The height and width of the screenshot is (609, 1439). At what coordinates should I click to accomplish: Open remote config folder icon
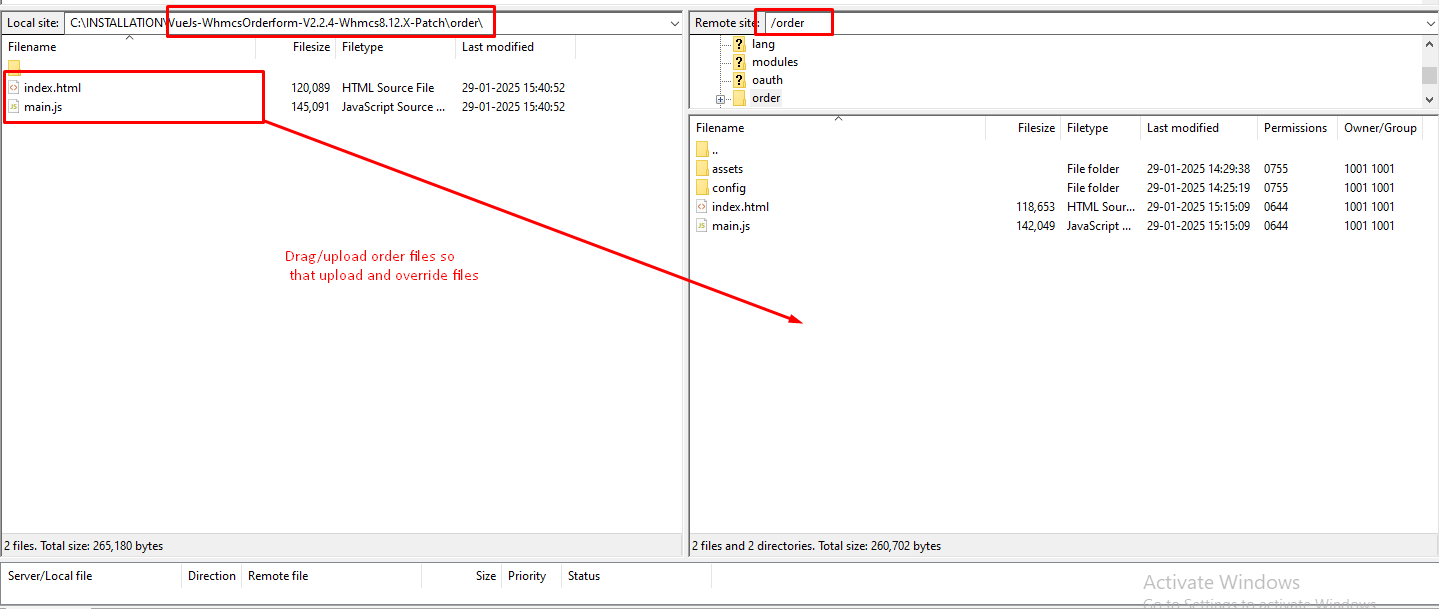[x=702, y=188]
